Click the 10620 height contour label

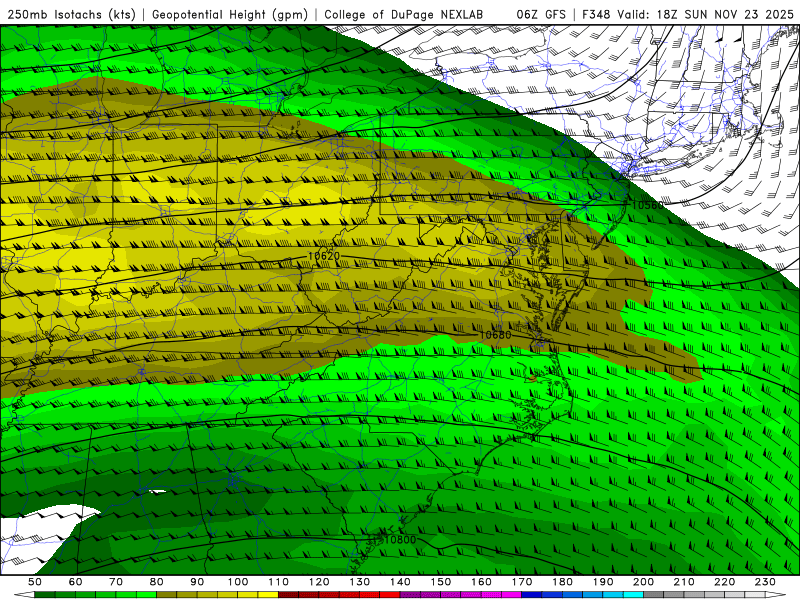pyautogui.click(x=324, y=256)
